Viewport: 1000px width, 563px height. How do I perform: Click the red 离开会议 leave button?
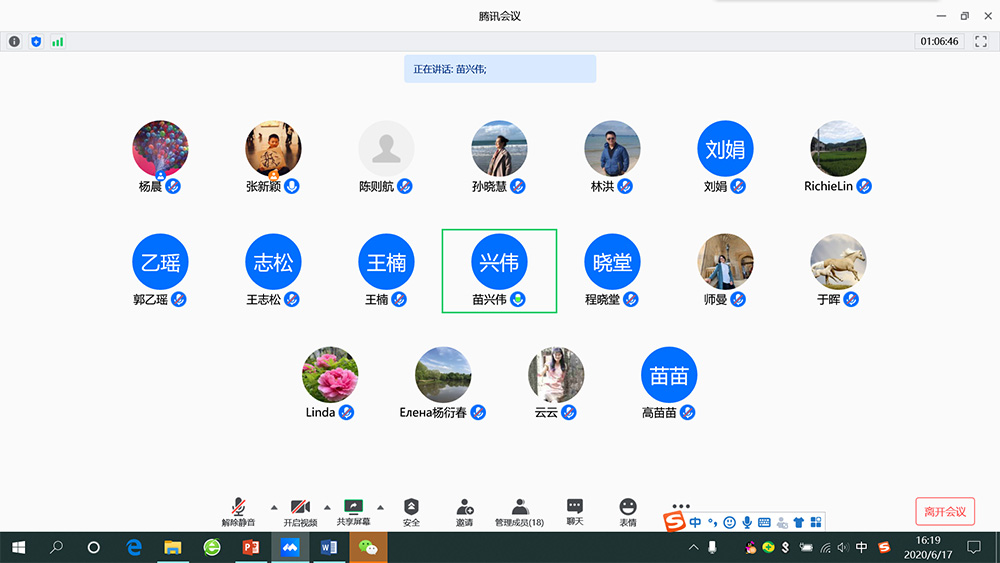[944, 511]
